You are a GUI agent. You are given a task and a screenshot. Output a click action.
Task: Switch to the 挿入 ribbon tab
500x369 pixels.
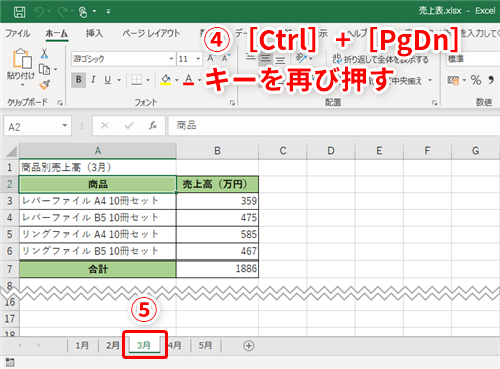[x=94, y=33]
